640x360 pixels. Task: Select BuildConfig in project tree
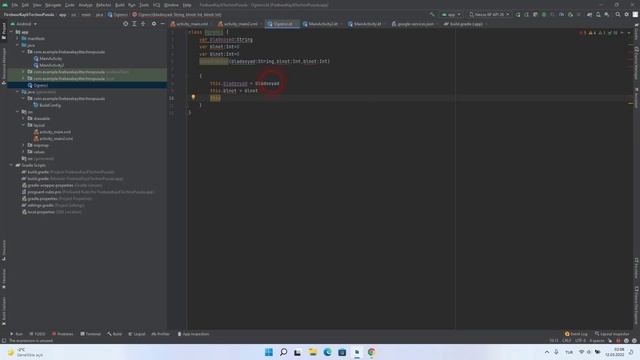[50, 105]
